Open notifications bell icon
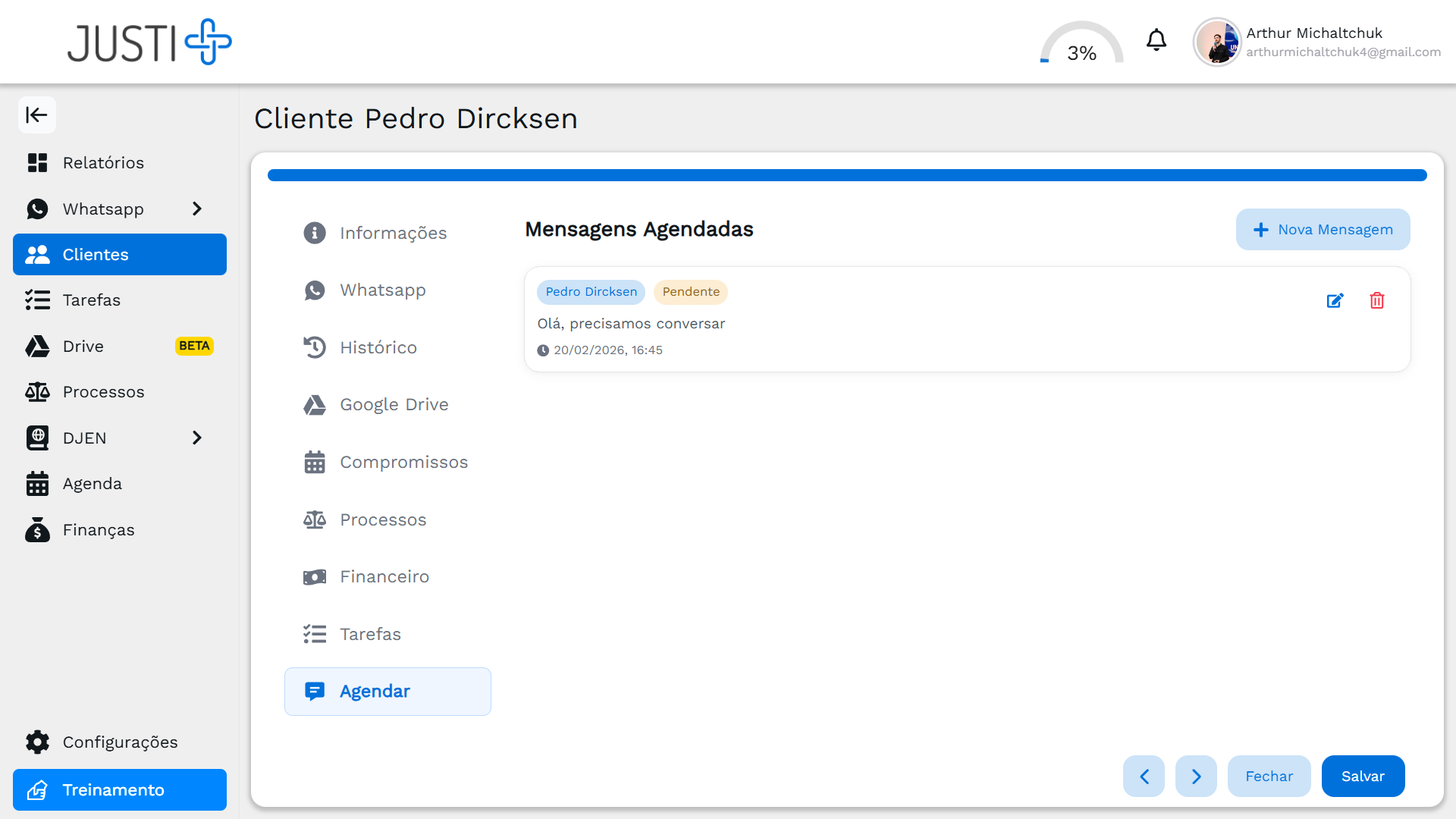The height and width of the screenshot is (819, 1456). [x=1156, y=40]
